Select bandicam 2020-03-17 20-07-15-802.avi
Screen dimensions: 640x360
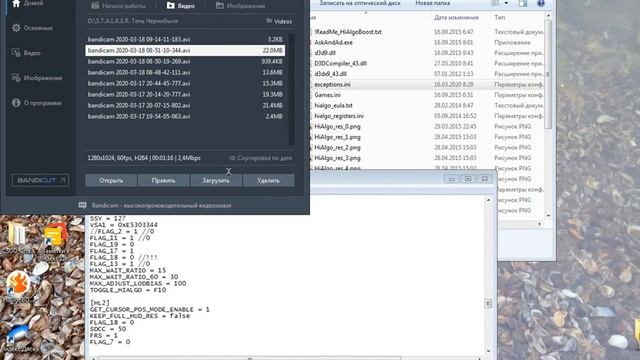click(185, 105)
